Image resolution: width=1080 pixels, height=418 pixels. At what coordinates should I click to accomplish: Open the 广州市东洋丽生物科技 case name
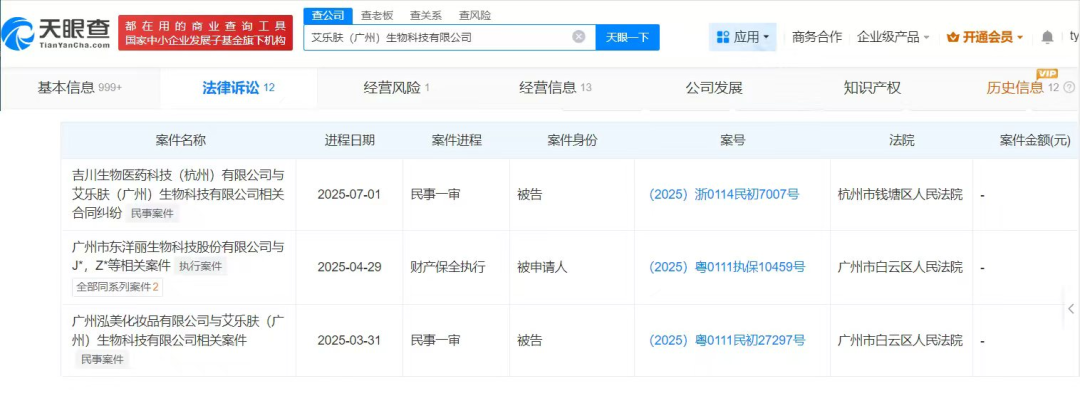pos(178,256)
